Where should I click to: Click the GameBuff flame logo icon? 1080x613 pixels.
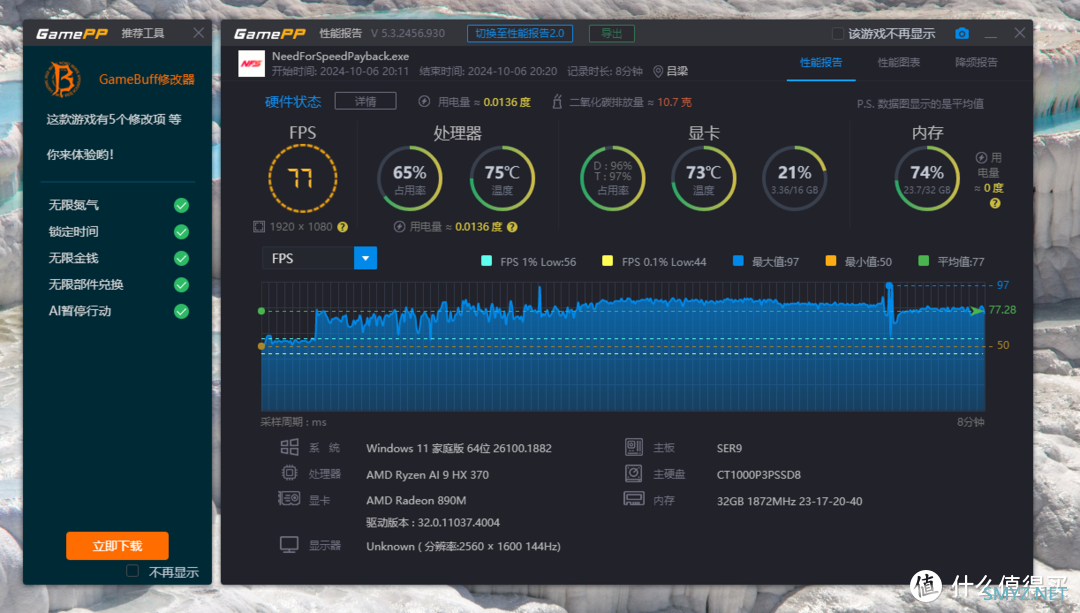coord(63,79)
